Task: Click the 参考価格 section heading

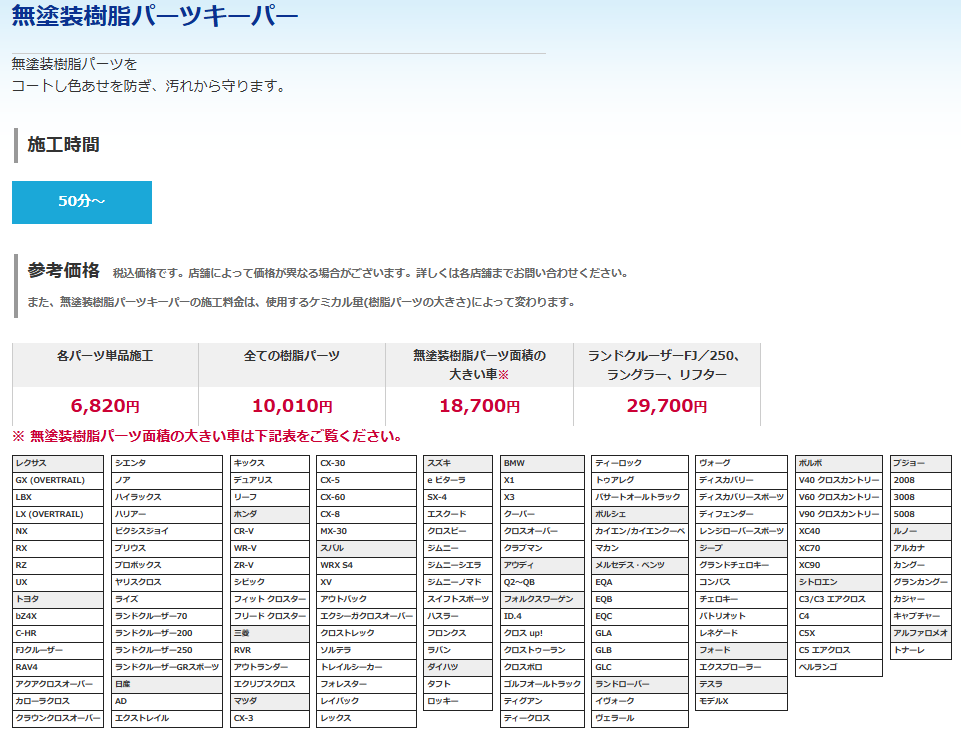Action: 63,270
